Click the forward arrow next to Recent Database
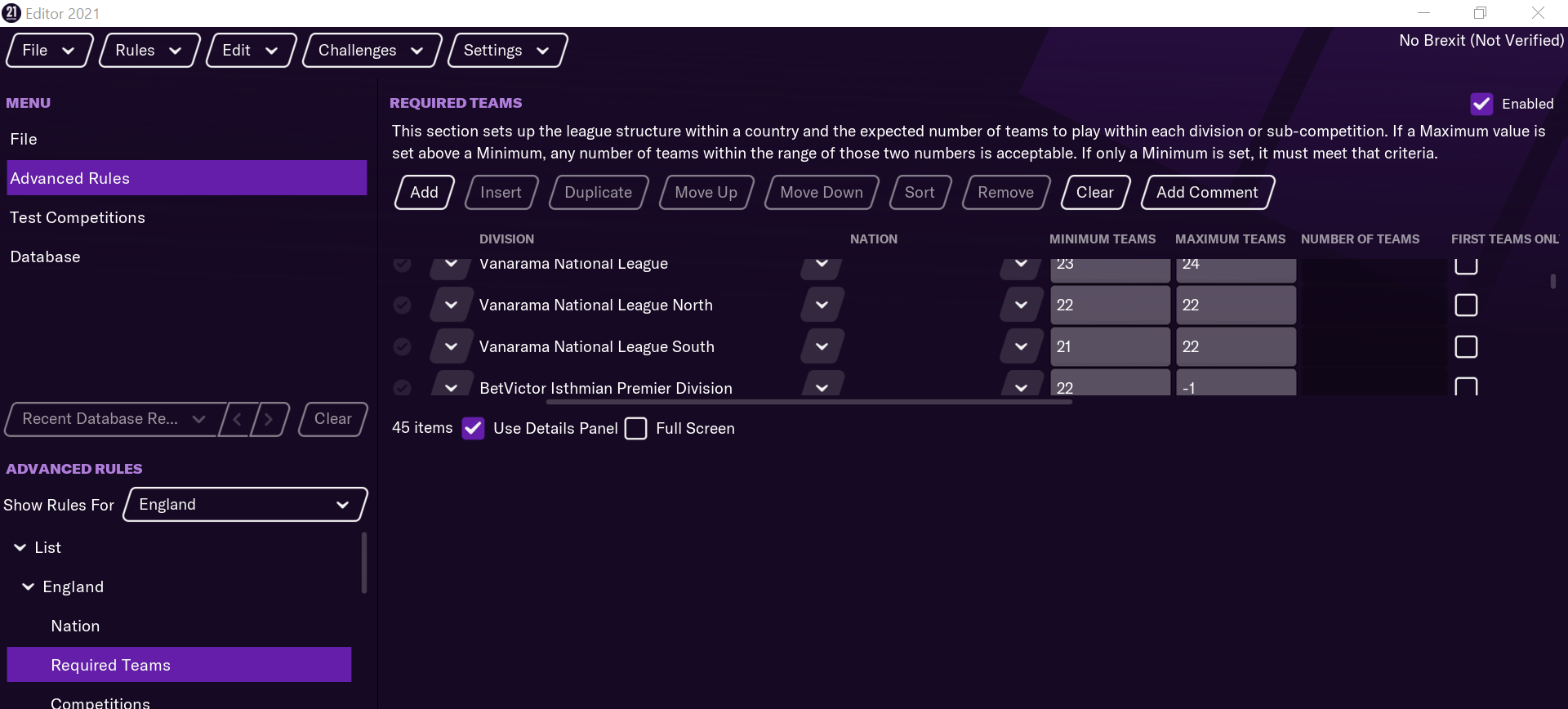The height and width of the screenshot is (709, 1568). point(269,419)
